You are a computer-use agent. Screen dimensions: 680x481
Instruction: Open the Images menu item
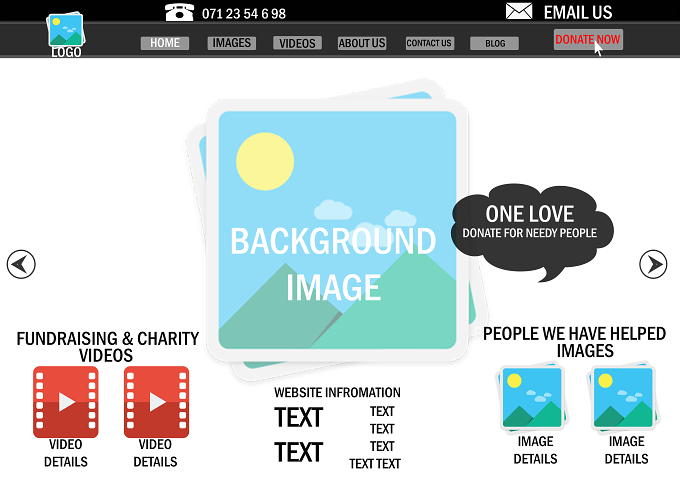232,43
